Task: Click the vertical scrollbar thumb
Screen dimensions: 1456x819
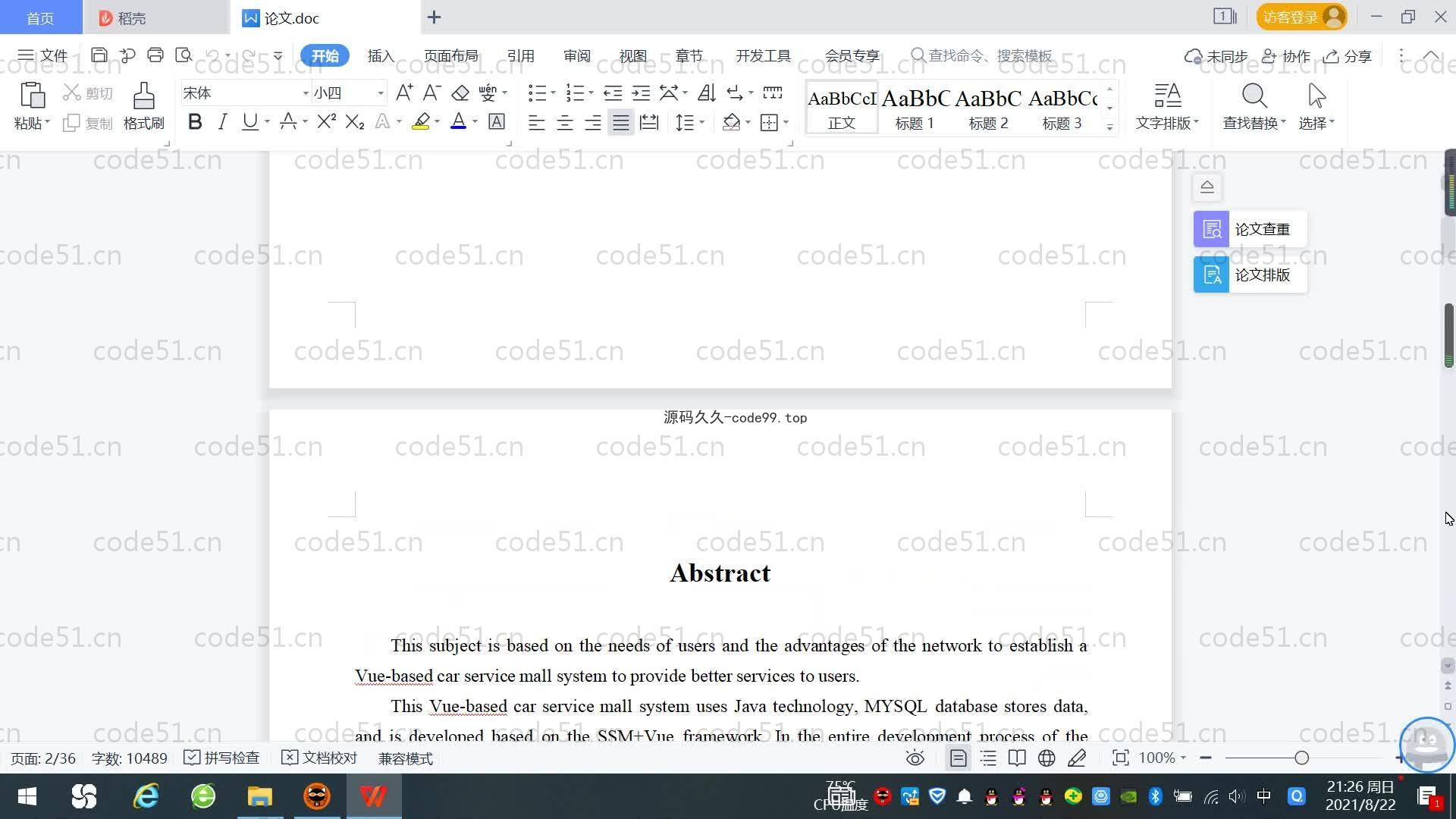Action: coord(1448,335)
